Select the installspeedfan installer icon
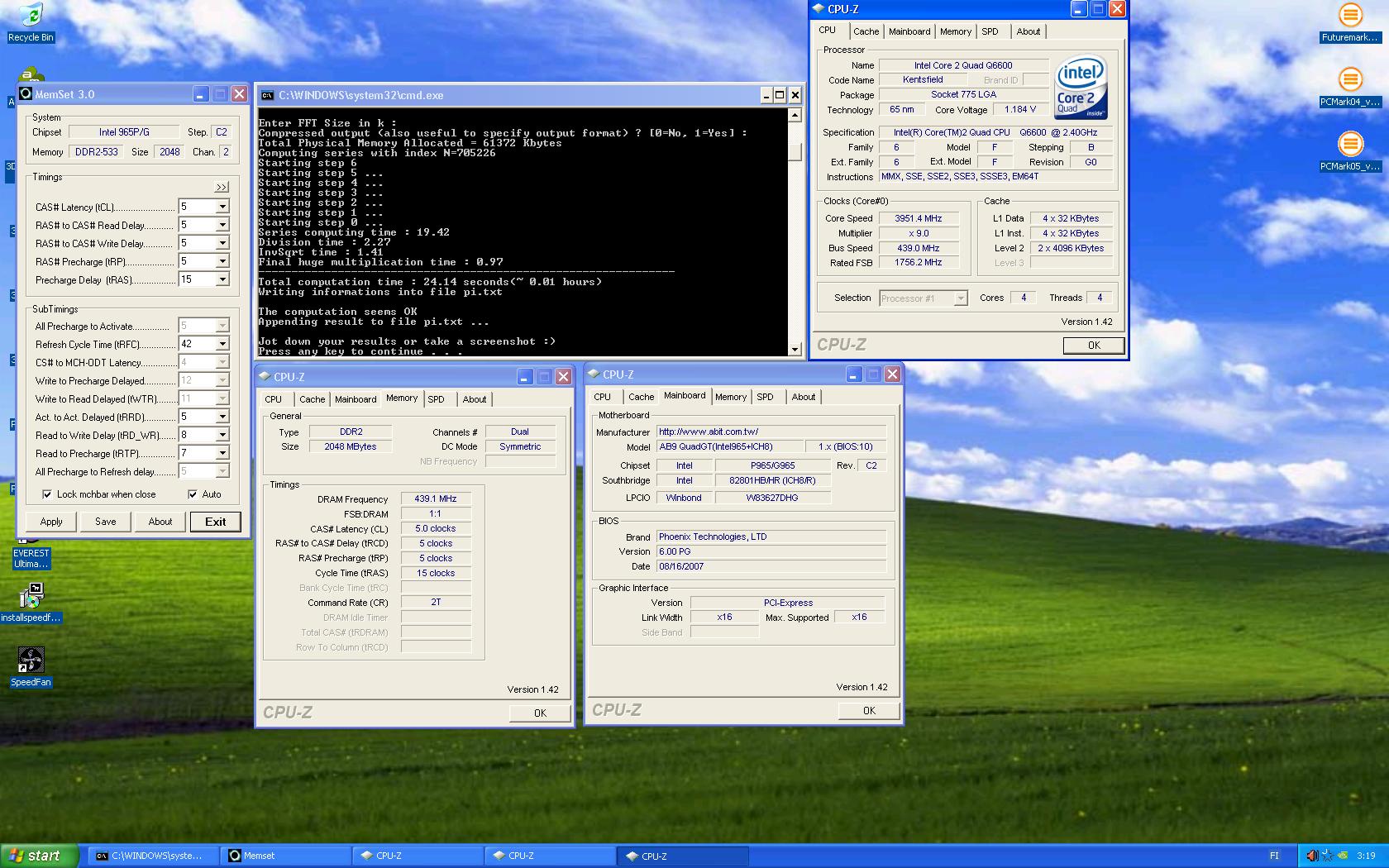Viewport: 1389px width, 868px height. (x=31, y=601)
